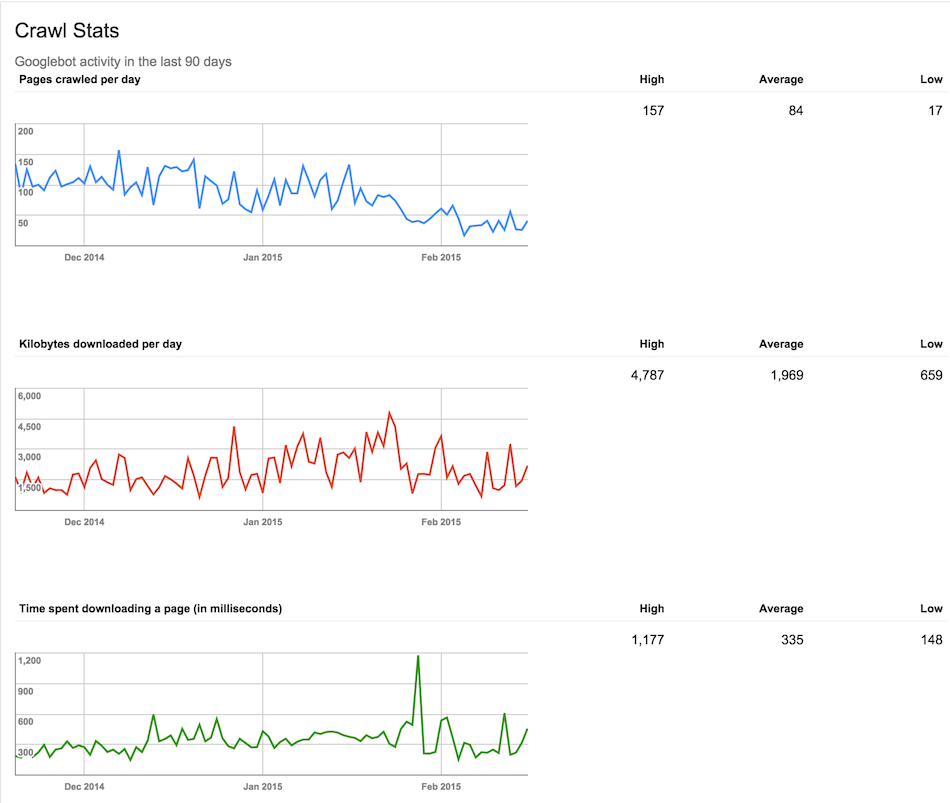Click the Feb 2015 label under blue chart
This screenshot has width=950, height=803.
click(441, 258)
